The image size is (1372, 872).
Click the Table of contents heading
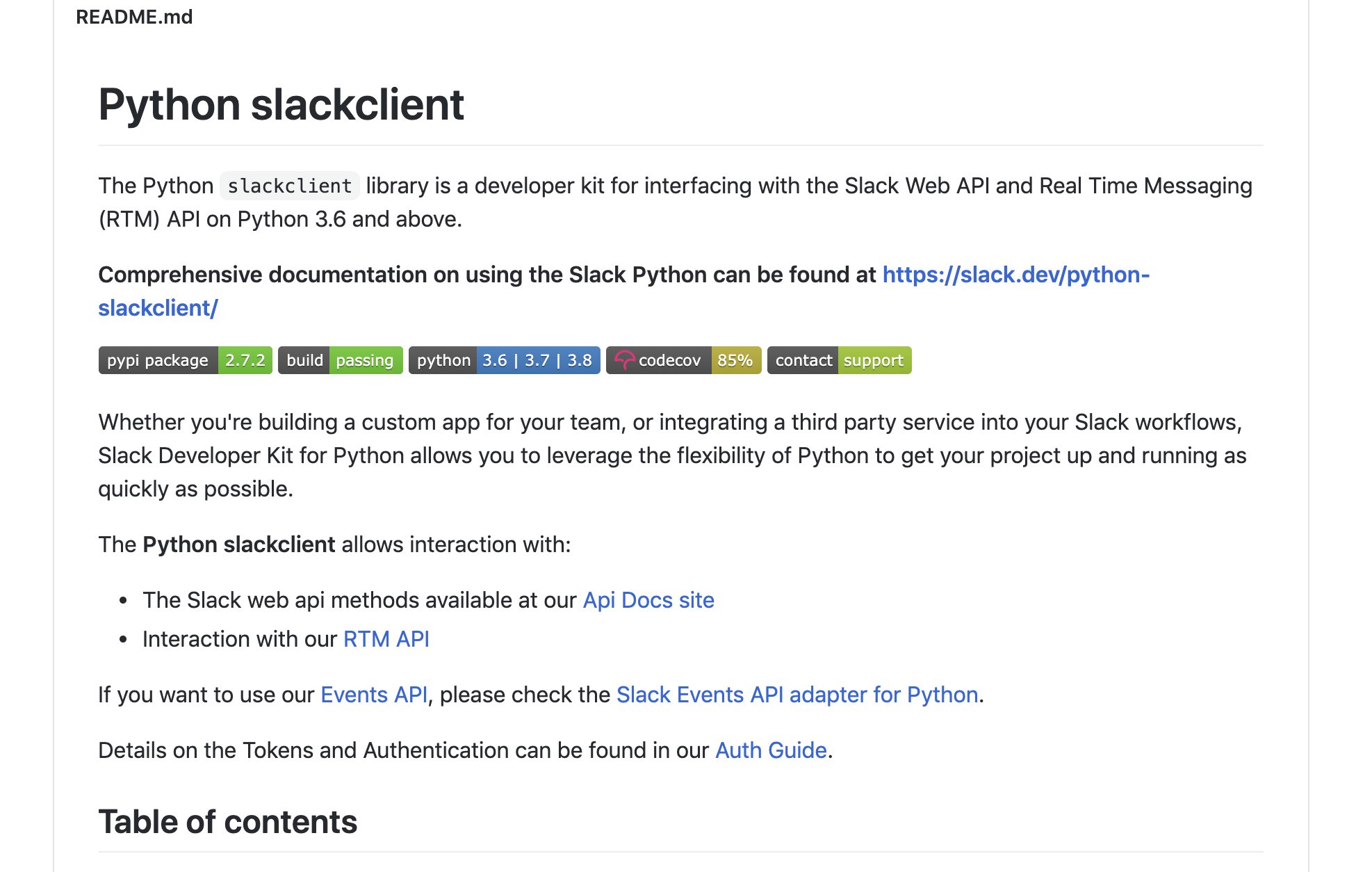(x=227, y=822)
